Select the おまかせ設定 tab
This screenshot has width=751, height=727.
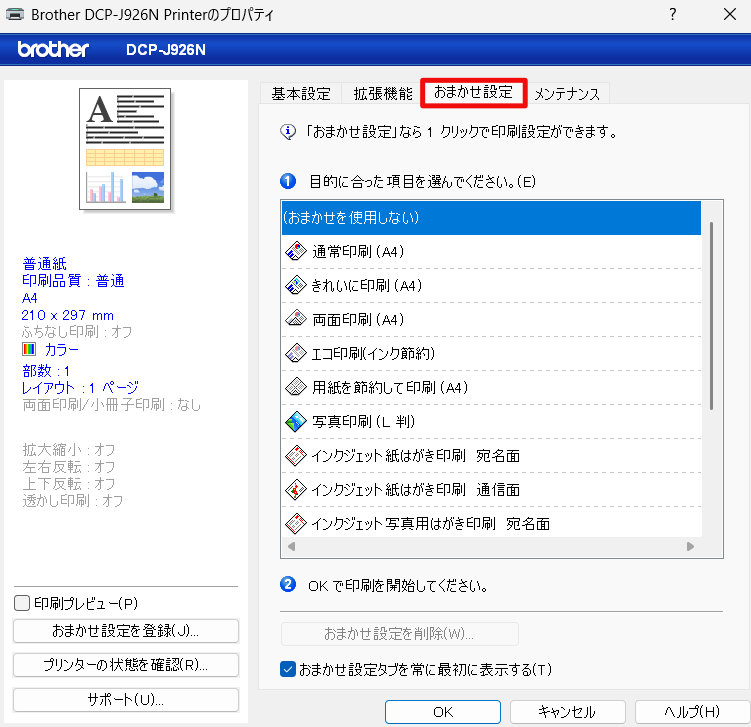tap(473, 92)
